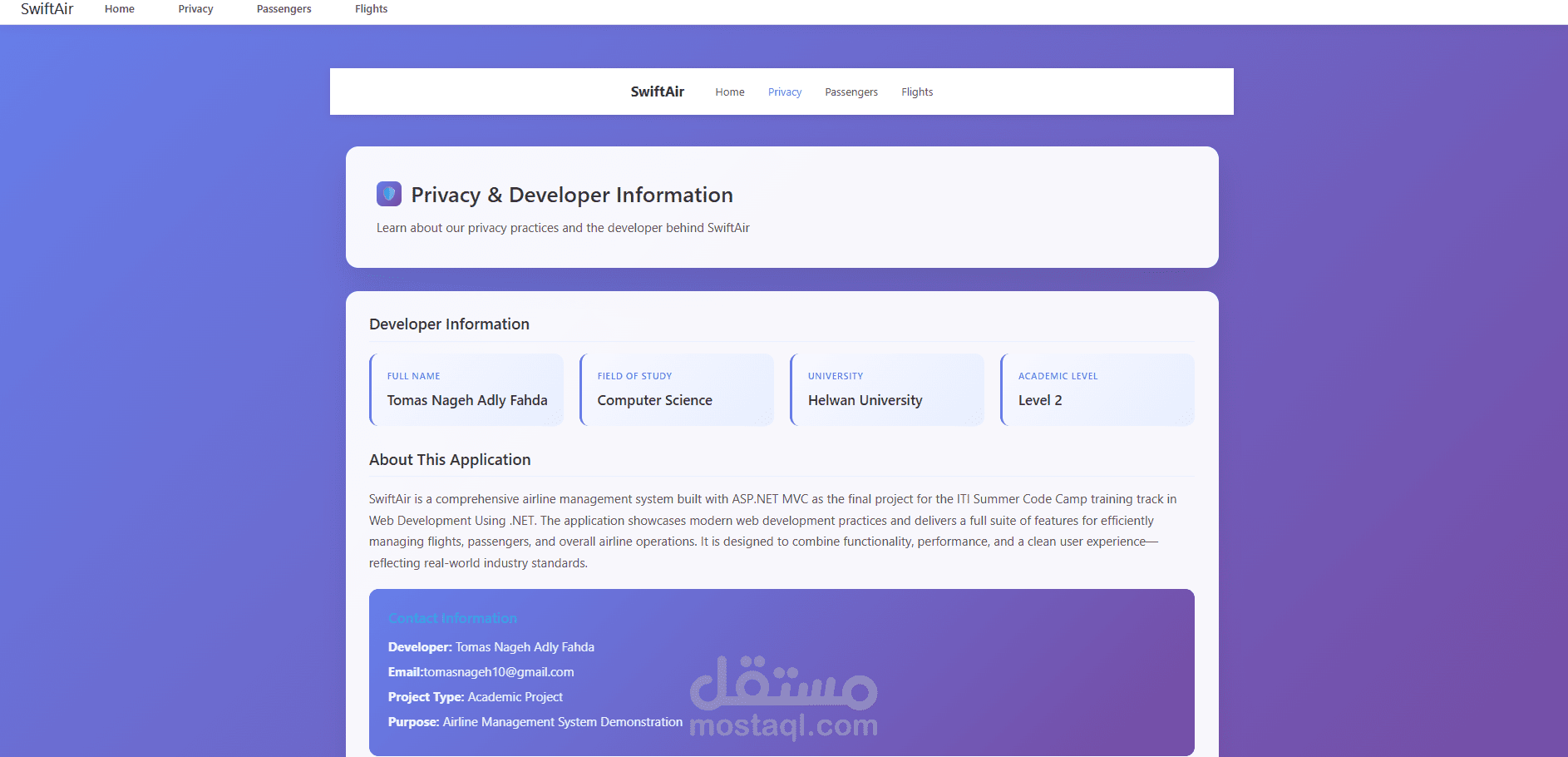Screen dimensions: 1568x757
Task: Select the highlighted Privacy link in inner navbar
Action: [x=785, y=92]
